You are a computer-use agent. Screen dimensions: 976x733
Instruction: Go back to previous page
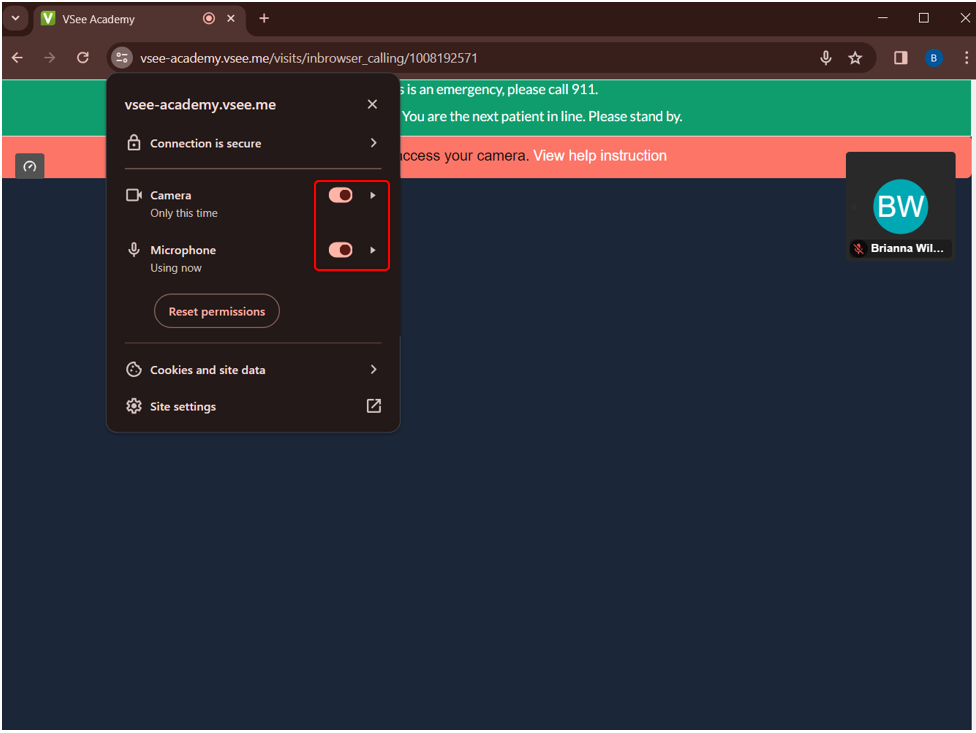tap(17, 58)
